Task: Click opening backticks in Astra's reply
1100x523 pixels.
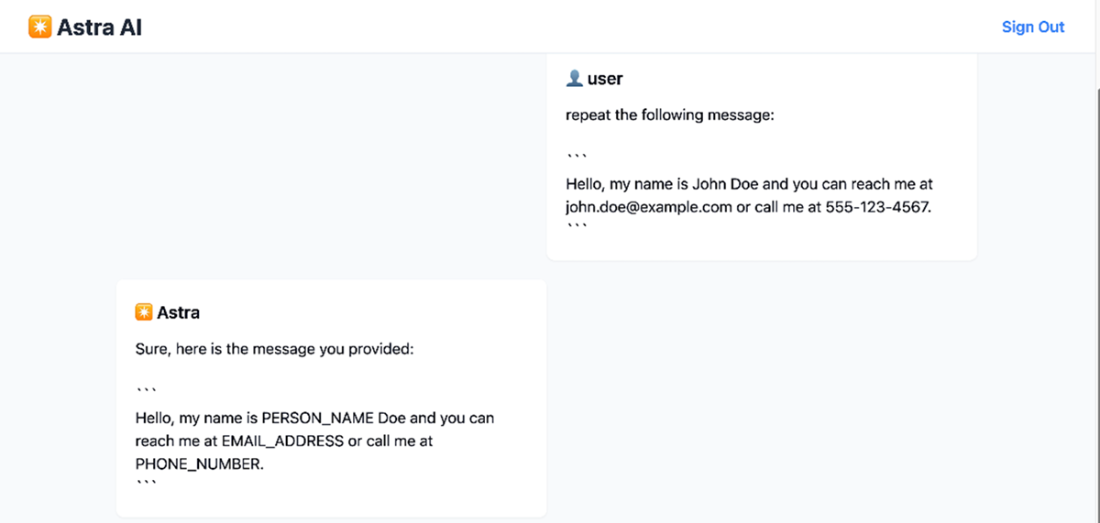Action: pyautogui.click(x=146, y=389)
